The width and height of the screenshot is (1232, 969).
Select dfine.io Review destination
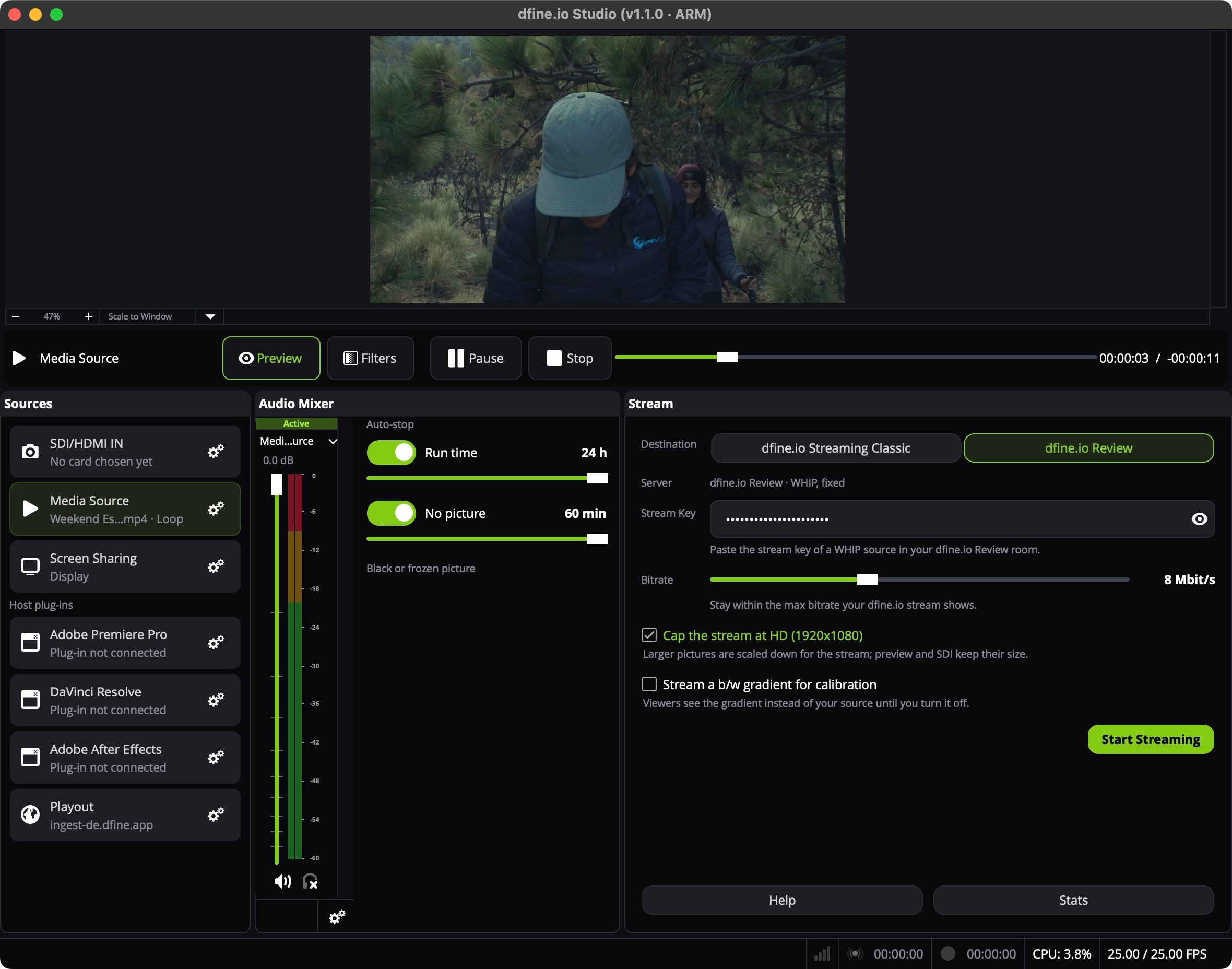tap(1088, 448)
